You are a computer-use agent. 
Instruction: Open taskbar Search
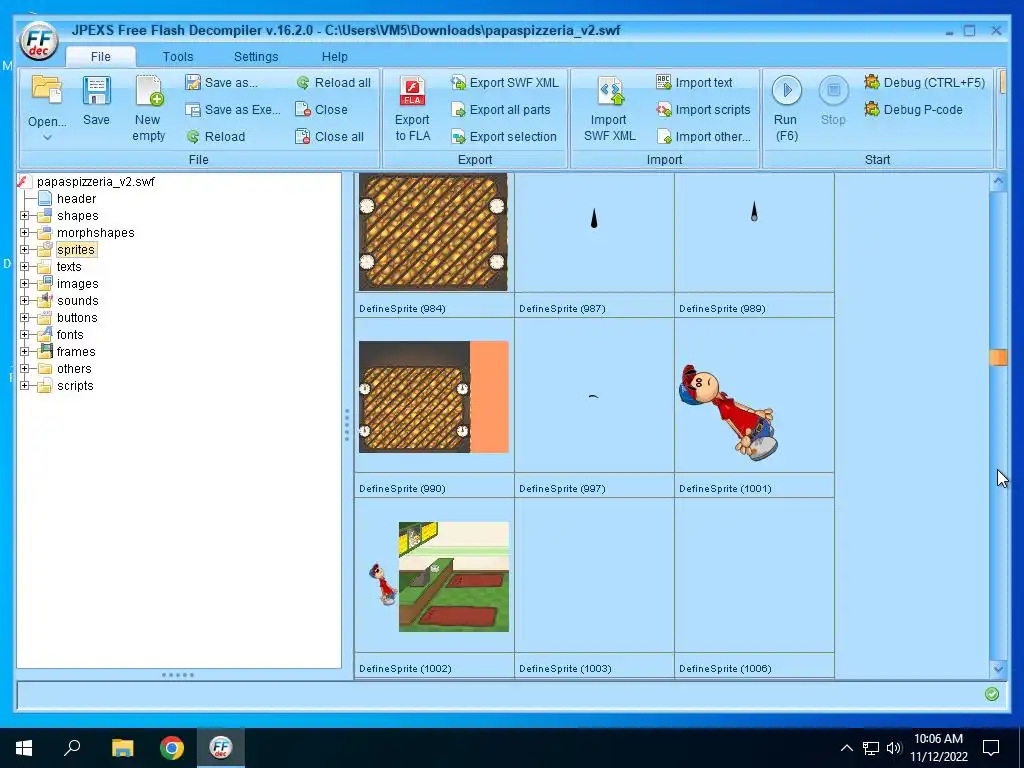coord(72,748)
